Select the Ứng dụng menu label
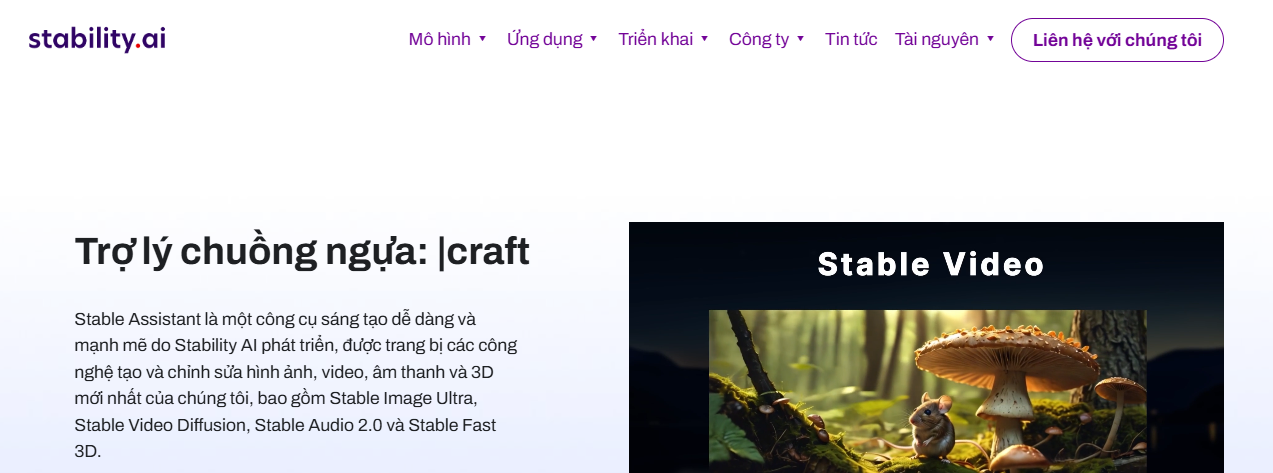Screen dimensions: 1273x473 [x=544, y=39]
